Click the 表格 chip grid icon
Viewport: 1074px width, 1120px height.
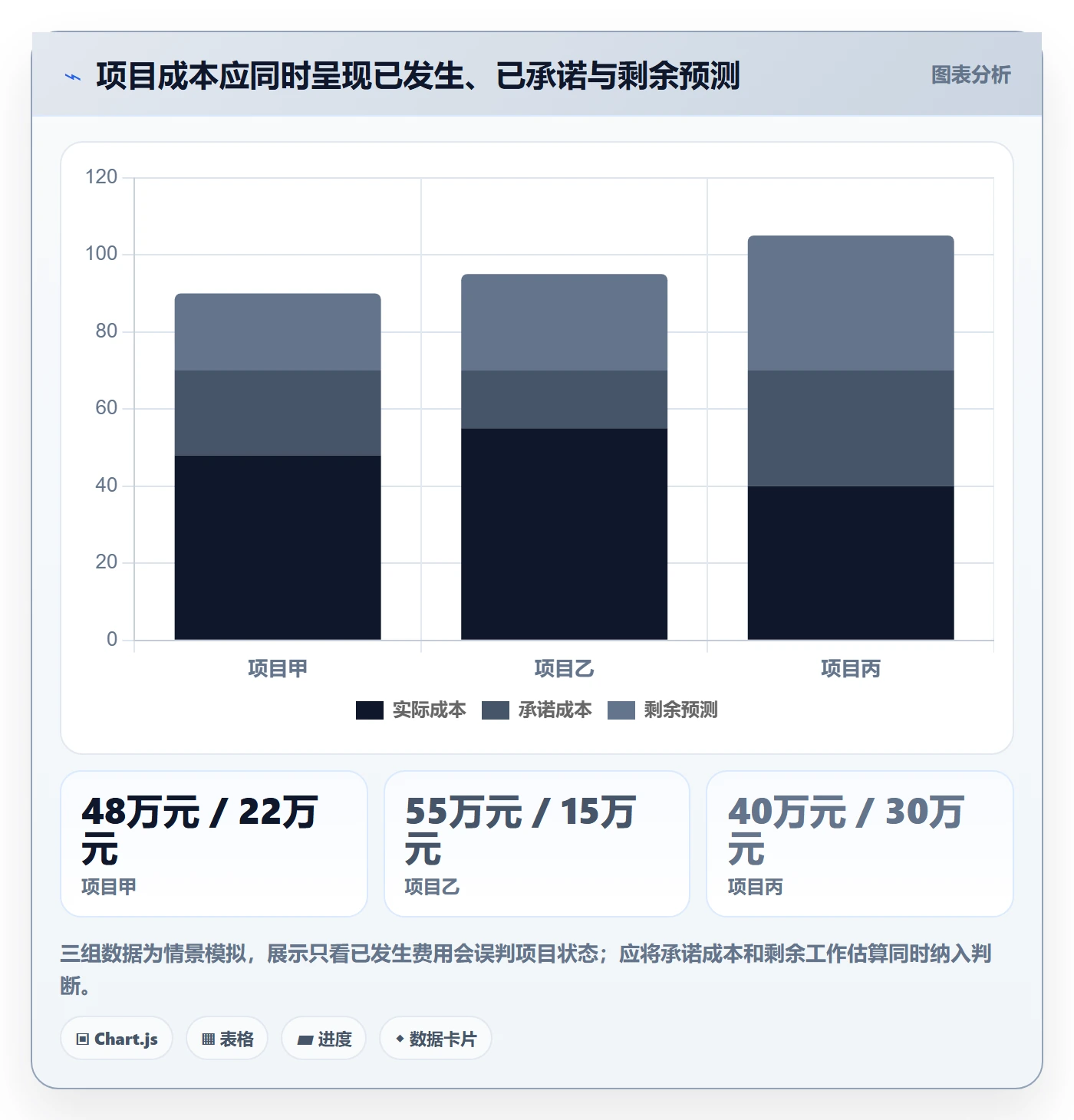pyautogui.click(x=208, y=1039)
